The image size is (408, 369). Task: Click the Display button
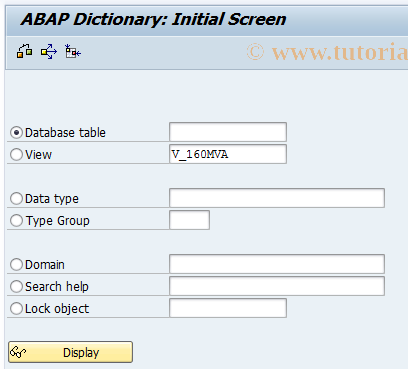pos(70,352)
